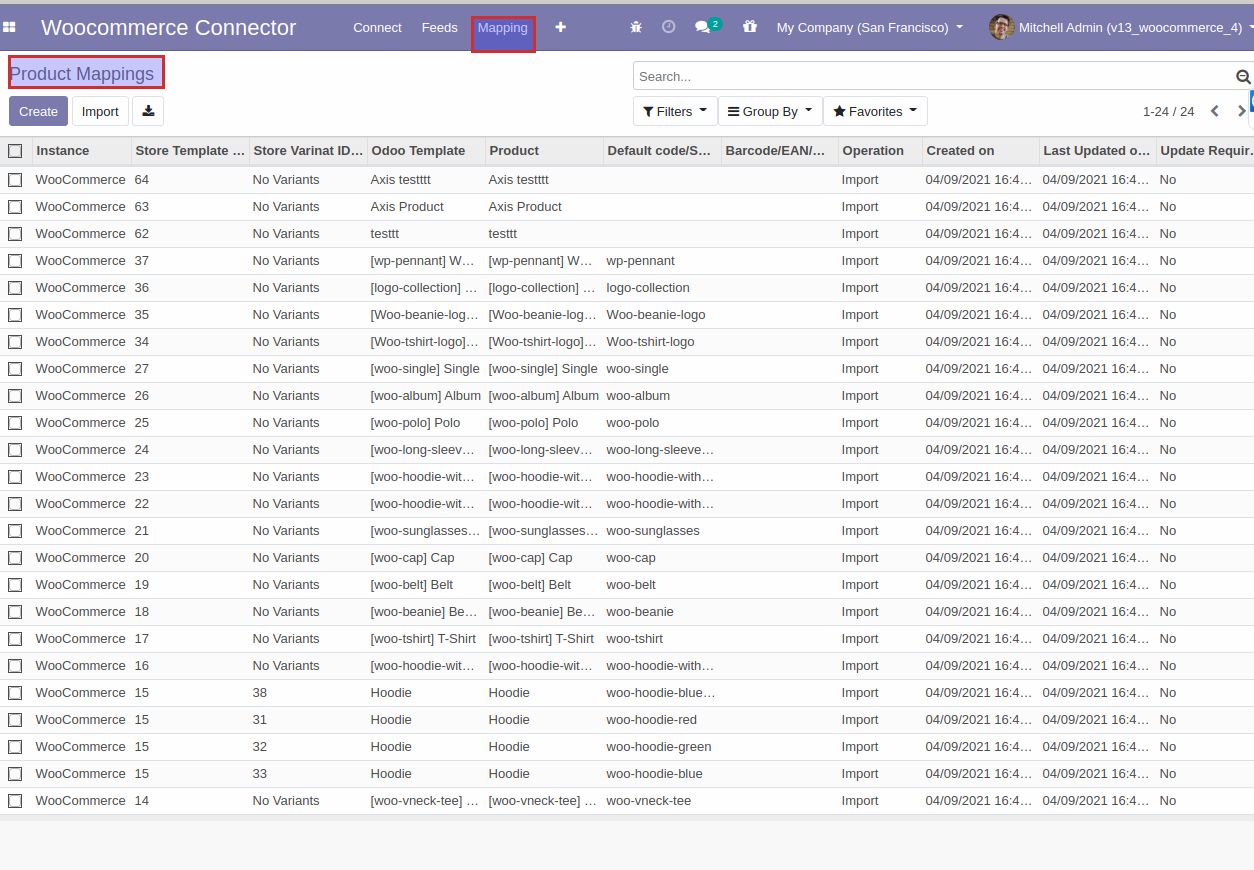1254x870 pixels.
Task: Click Store Variant ID '38' cell
Action: click(308, 693)
